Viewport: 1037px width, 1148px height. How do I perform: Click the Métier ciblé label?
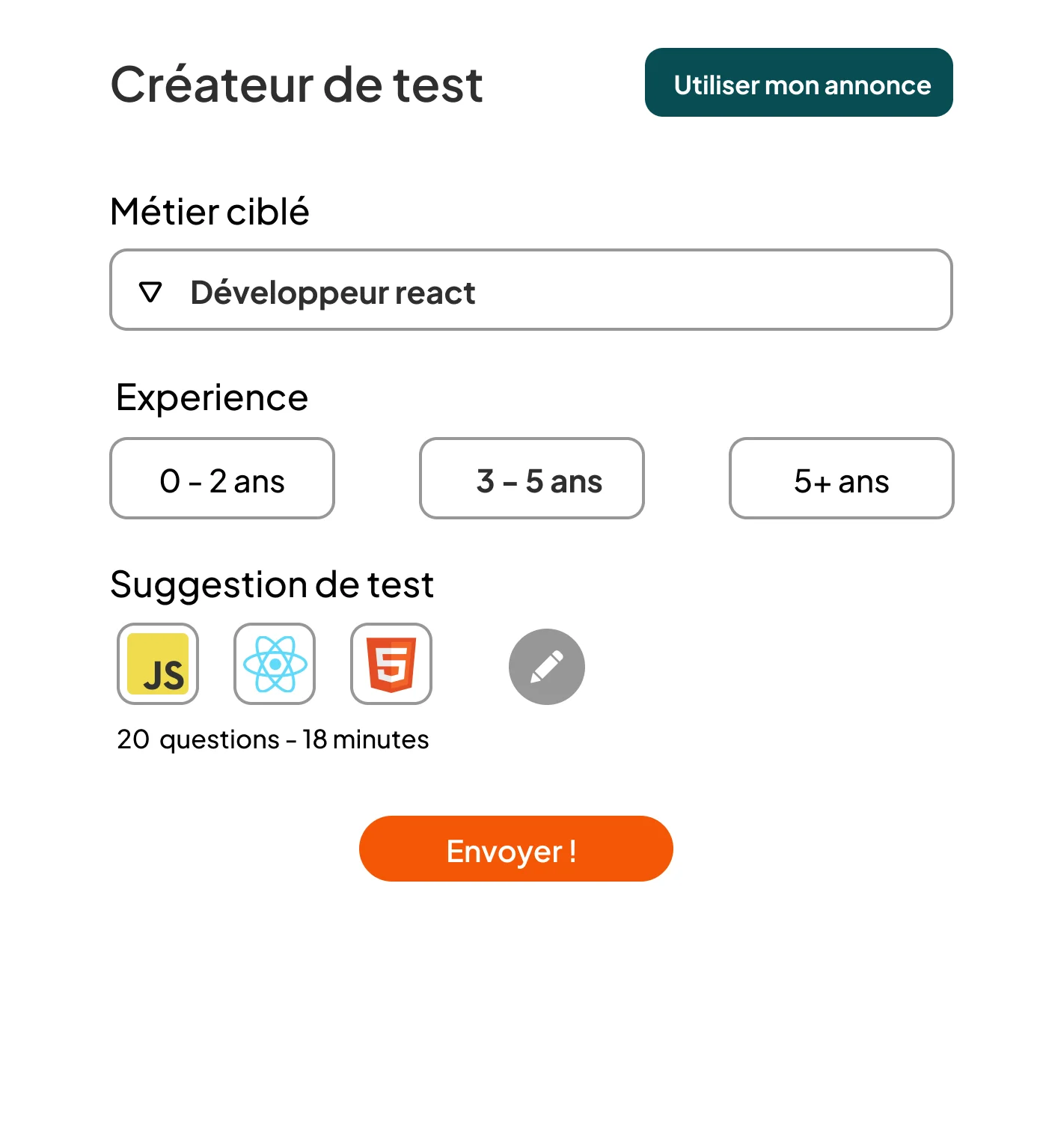pos(209,212)
